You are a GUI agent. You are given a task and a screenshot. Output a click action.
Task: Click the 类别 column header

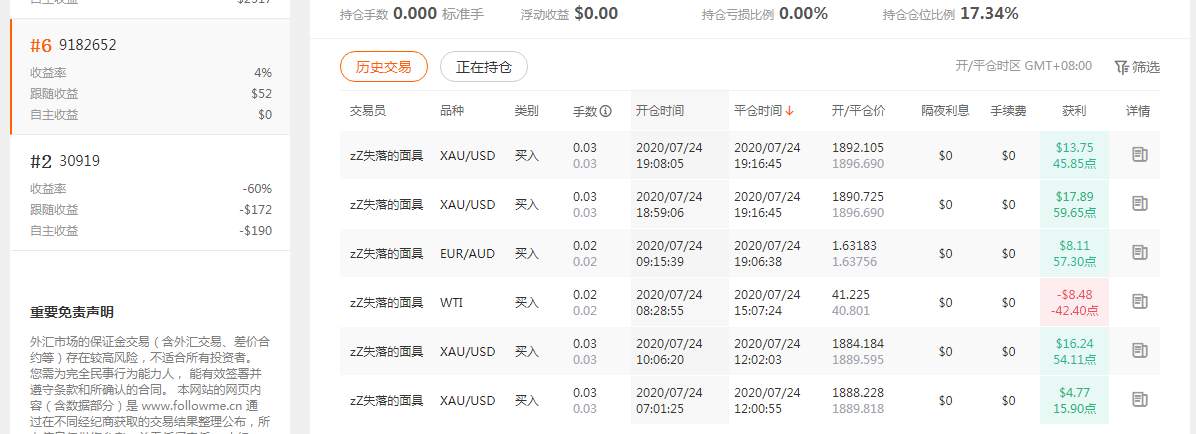(527, 111)
